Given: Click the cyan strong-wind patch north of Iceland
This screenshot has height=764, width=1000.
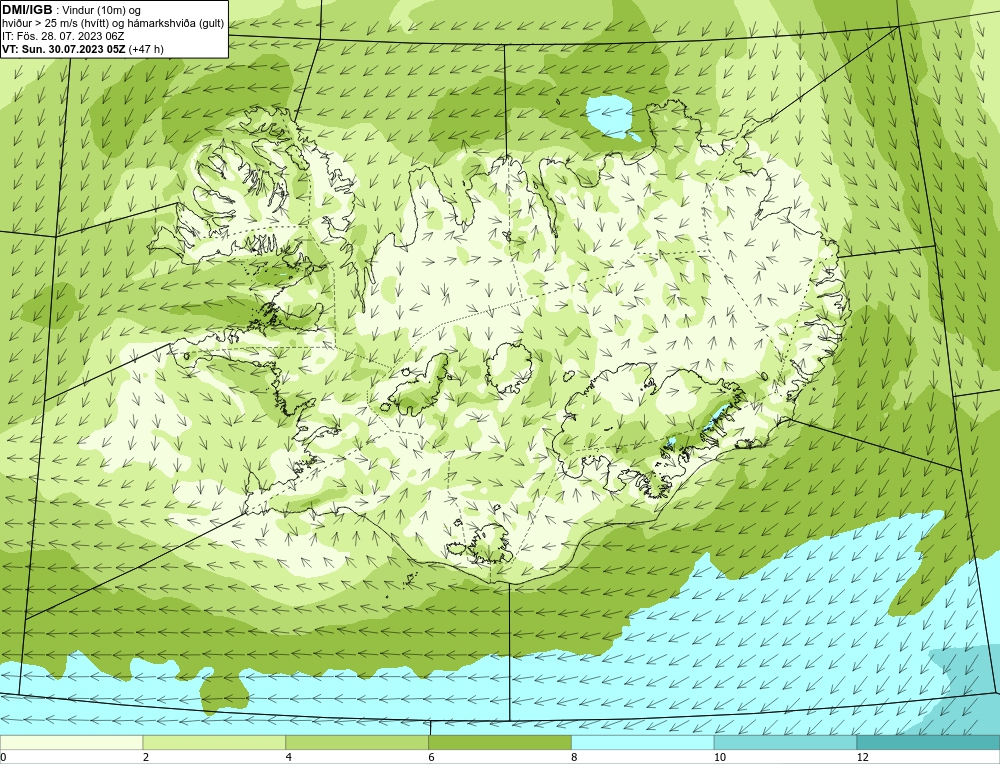Looking at the screenshot, I should [x=611, y=118].
